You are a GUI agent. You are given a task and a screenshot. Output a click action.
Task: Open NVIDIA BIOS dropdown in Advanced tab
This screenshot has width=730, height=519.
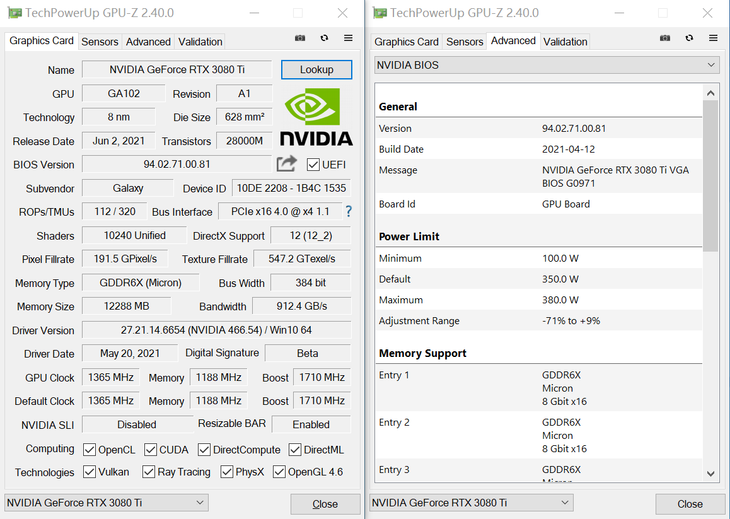547,65
